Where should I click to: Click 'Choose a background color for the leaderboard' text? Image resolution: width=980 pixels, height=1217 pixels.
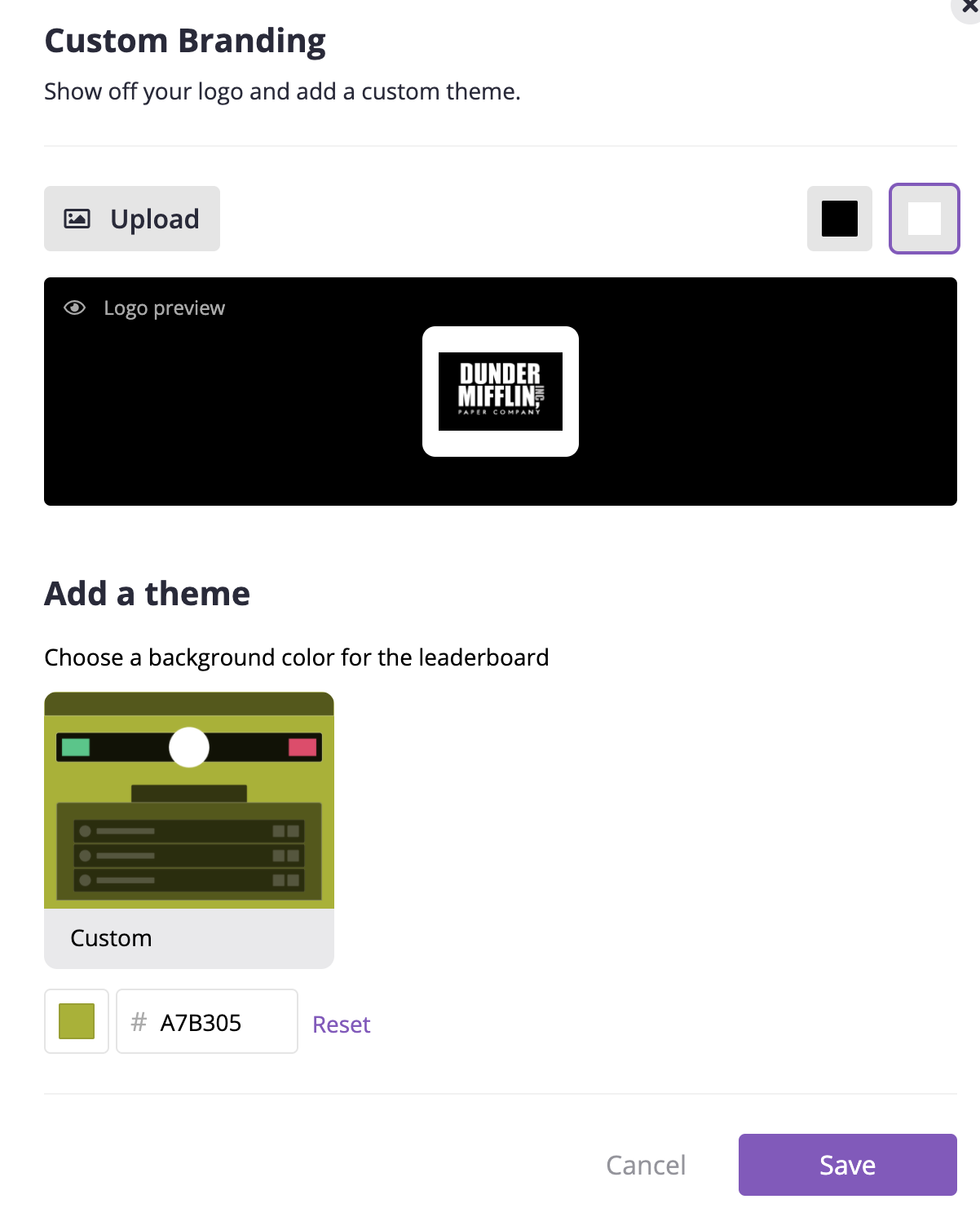coord(297,657)
